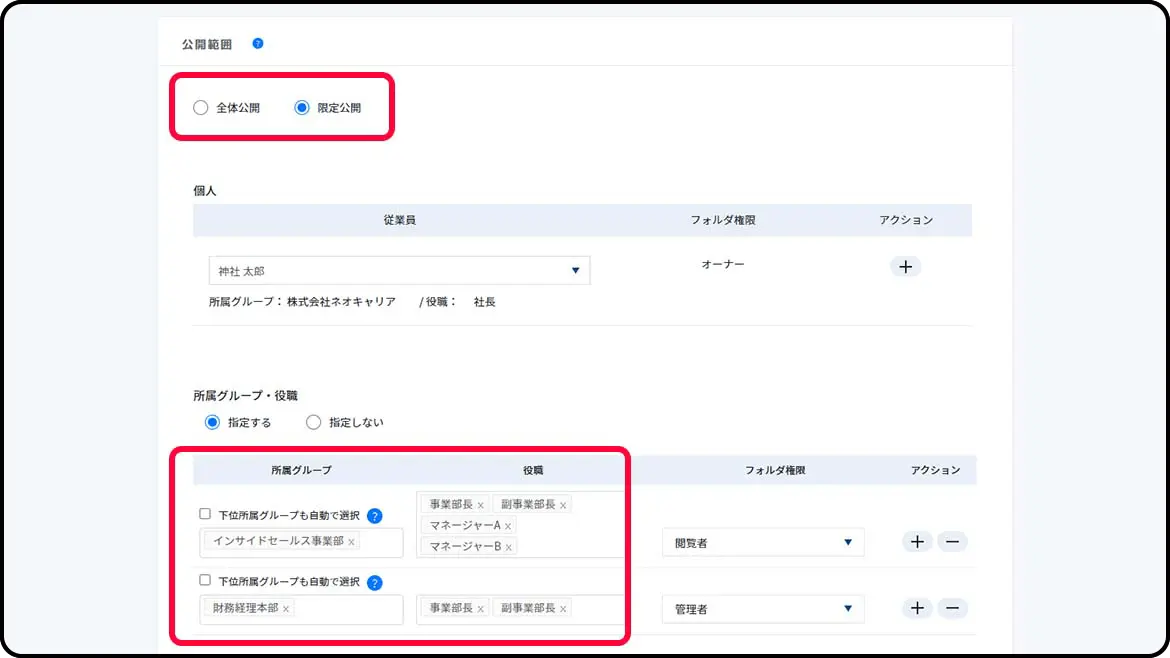Image resolution: width=1170 pixels, height=658 pixels.
Task: Select the 全体公開 radio button
Action: [x=201, y=108]
